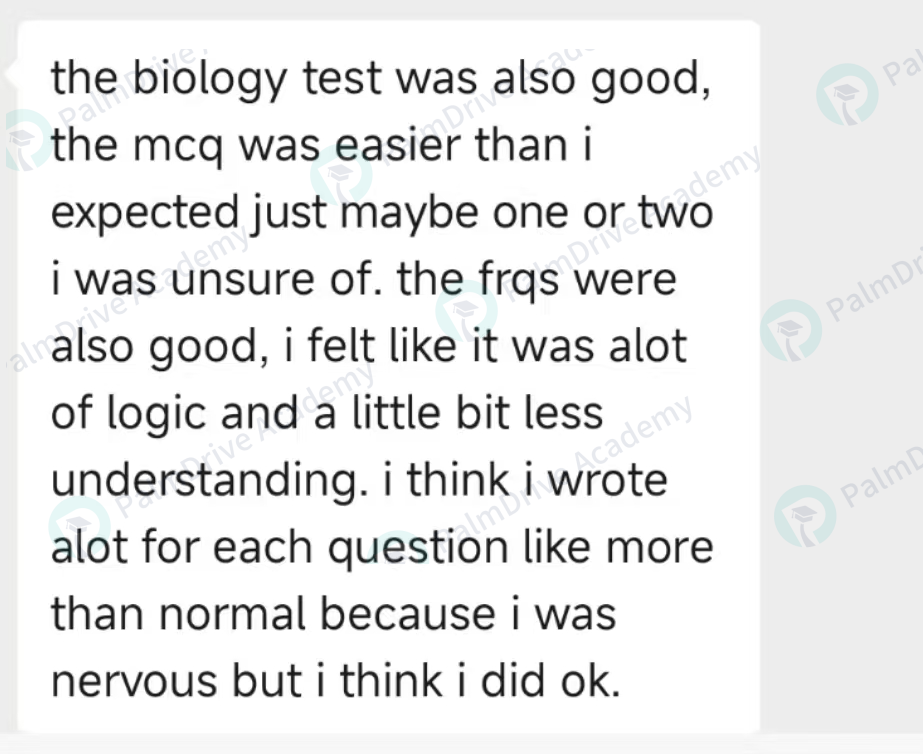Click the PalmDrive logo at lower right
This screenshot has height=754, width=923.
point(805,516)
